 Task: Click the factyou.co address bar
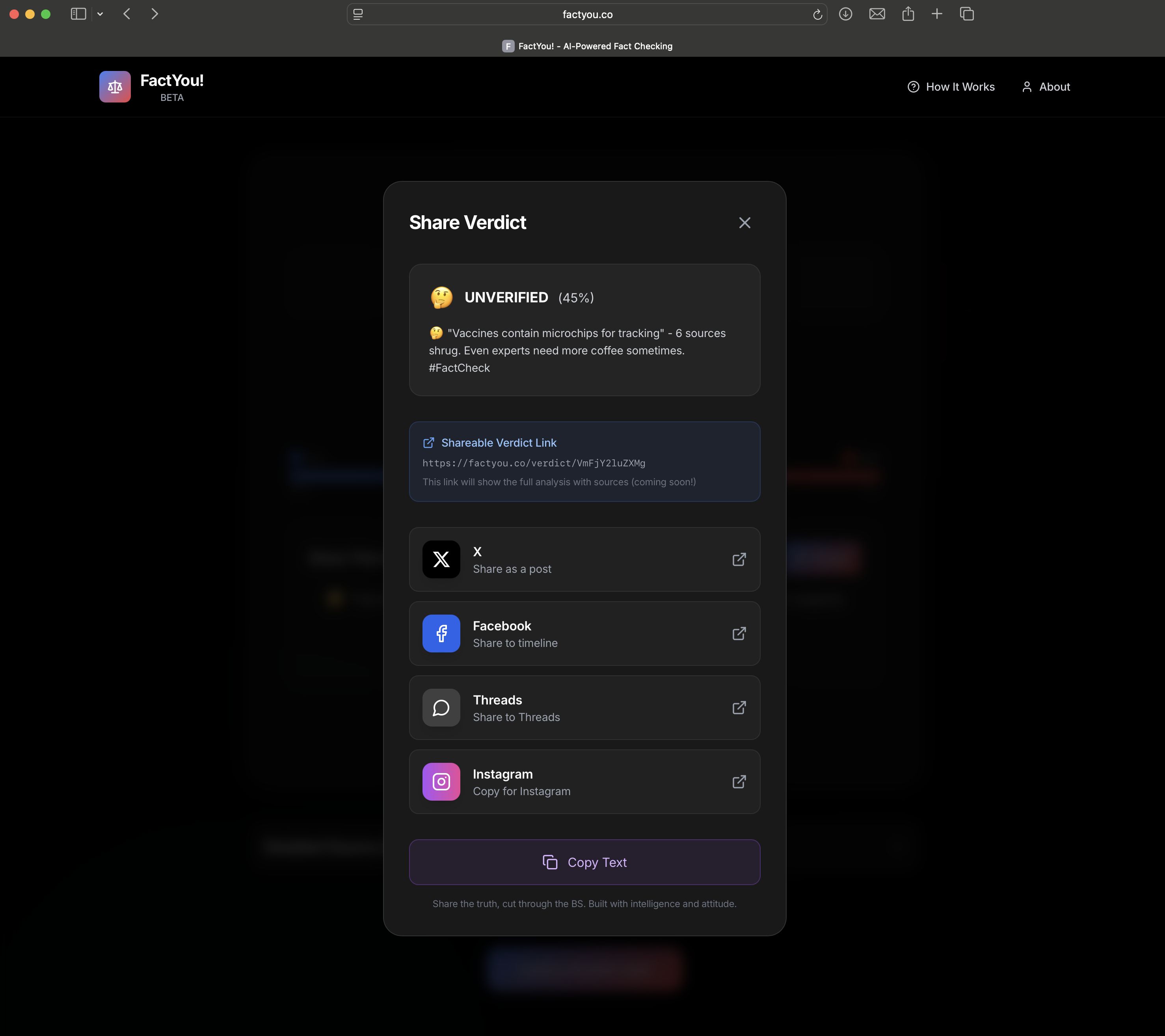587,15
